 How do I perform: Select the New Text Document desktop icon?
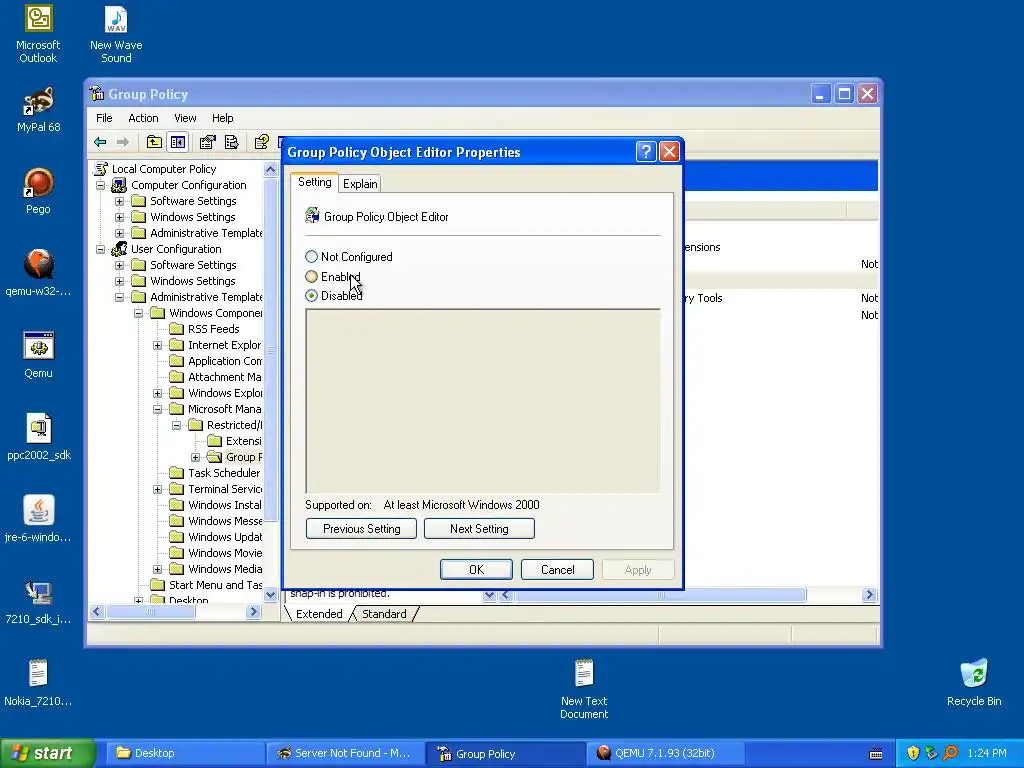[x=584, y=689]
